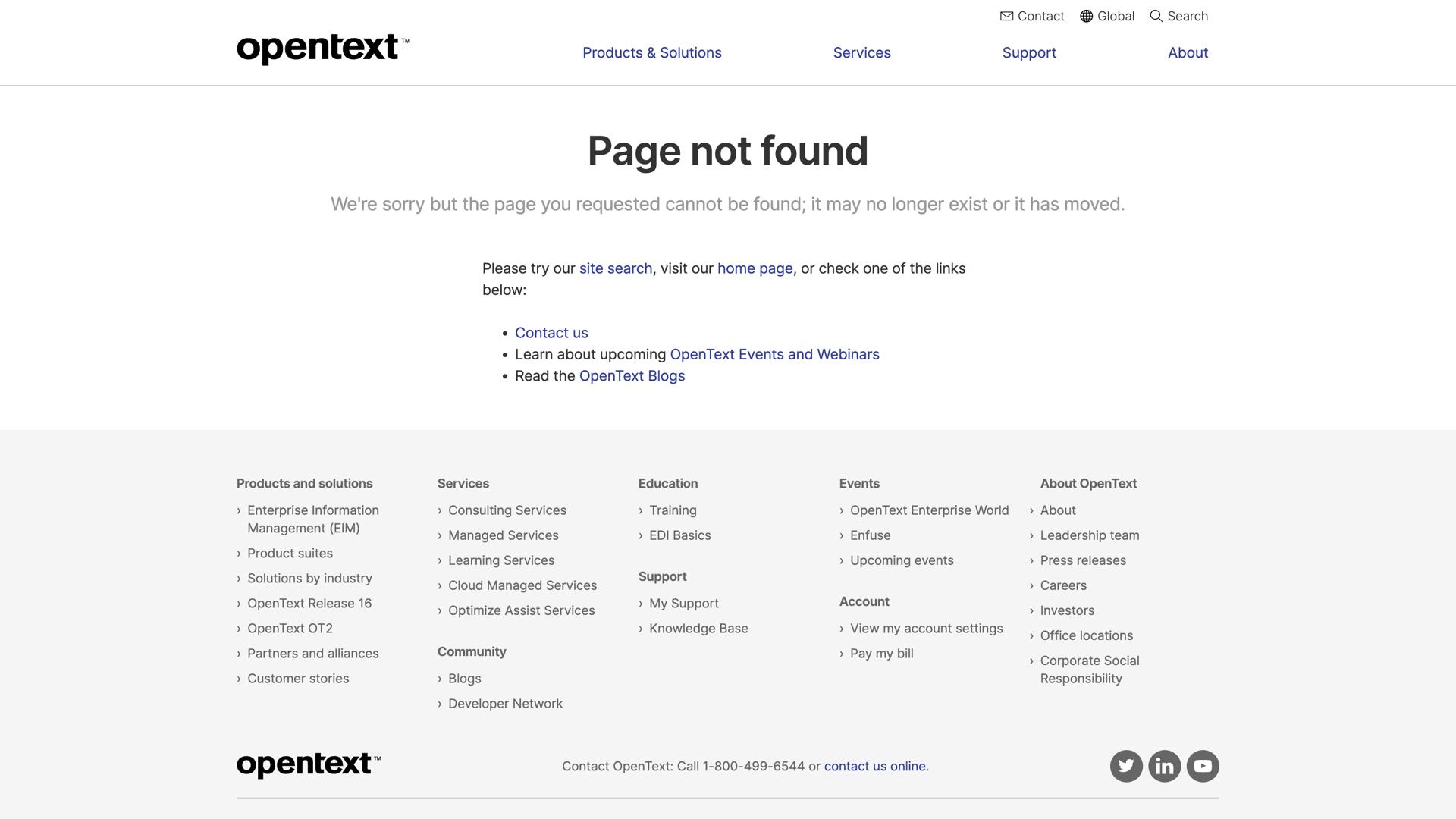Open the Knowledge Base footer link
Screen dimensions: 1456x819
pos(698,628)
